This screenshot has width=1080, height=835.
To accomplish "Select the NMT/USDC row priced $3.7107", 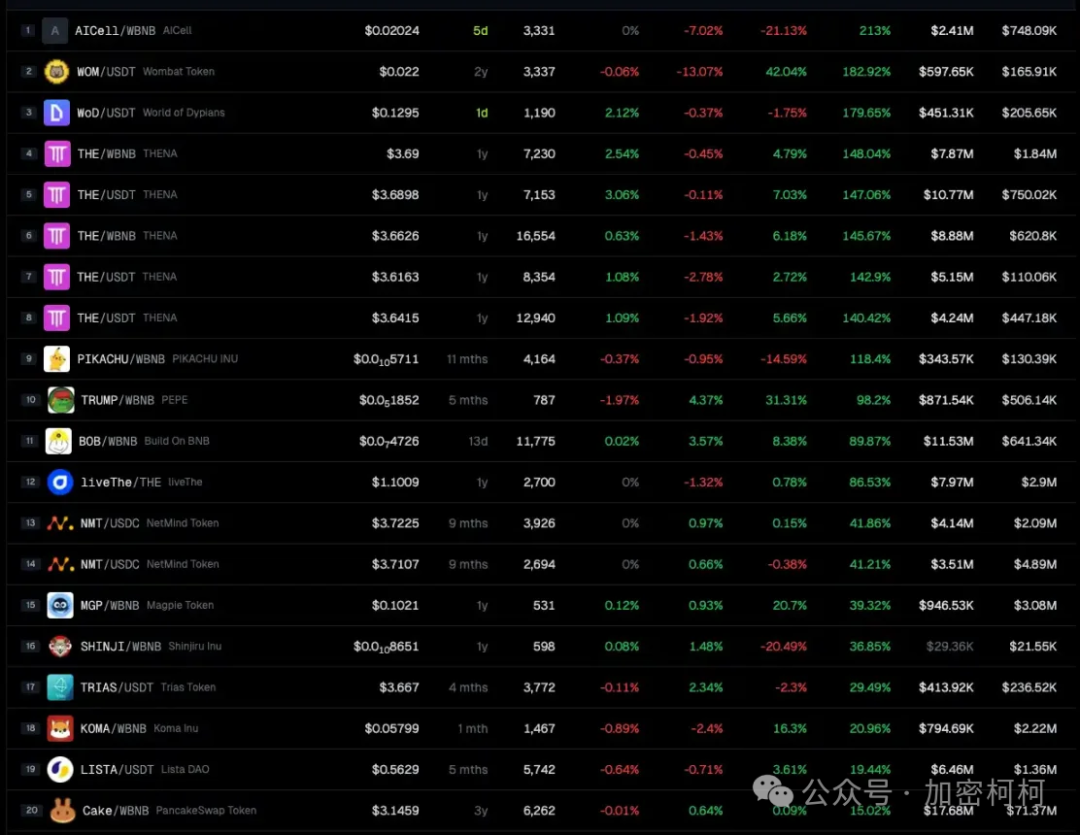I will click(110, 564).
